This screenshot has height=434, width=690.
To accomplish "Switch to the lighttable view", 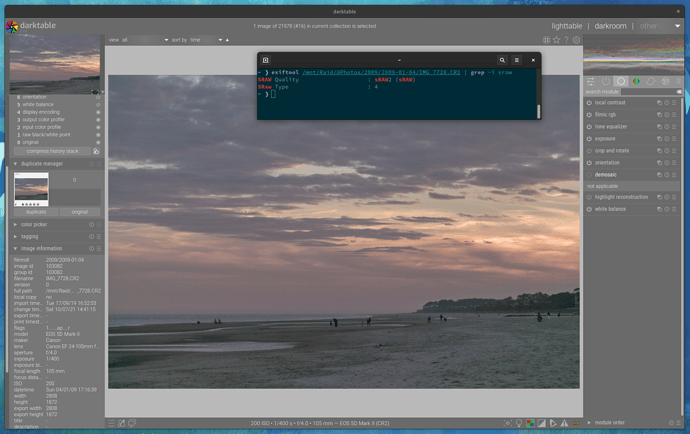I will point(566,26).
